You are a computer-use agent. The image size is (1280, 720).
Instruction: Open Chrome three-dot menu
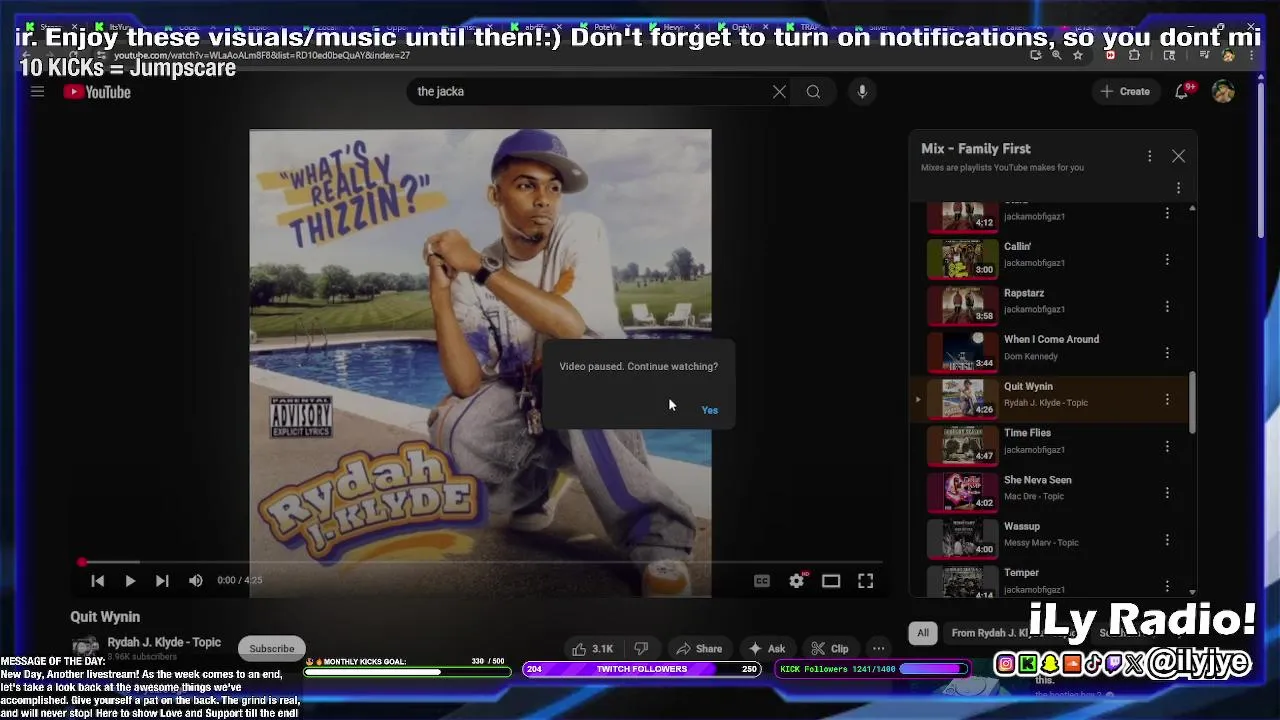(x=1252, y=56)
